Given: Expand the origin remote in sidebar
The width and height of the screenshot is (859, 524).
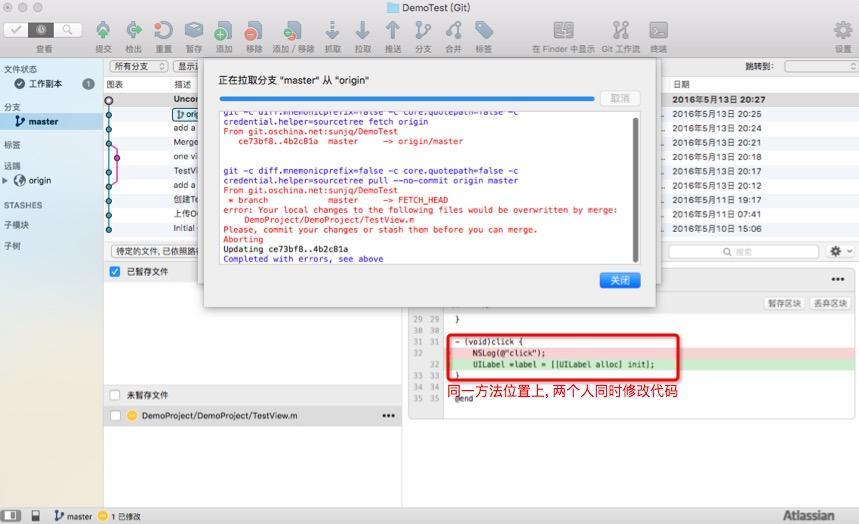Looking at the screenshot, I should (5, 180).
